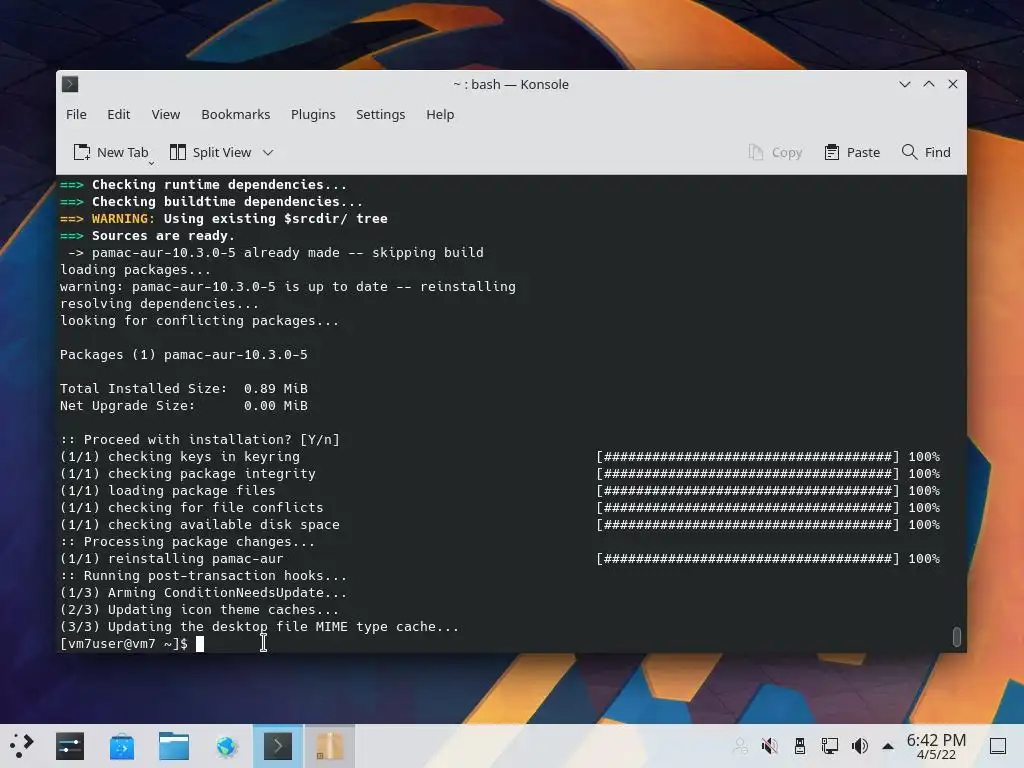
Task: Click the Paste toolbar button
Action: tap(852, 152)
